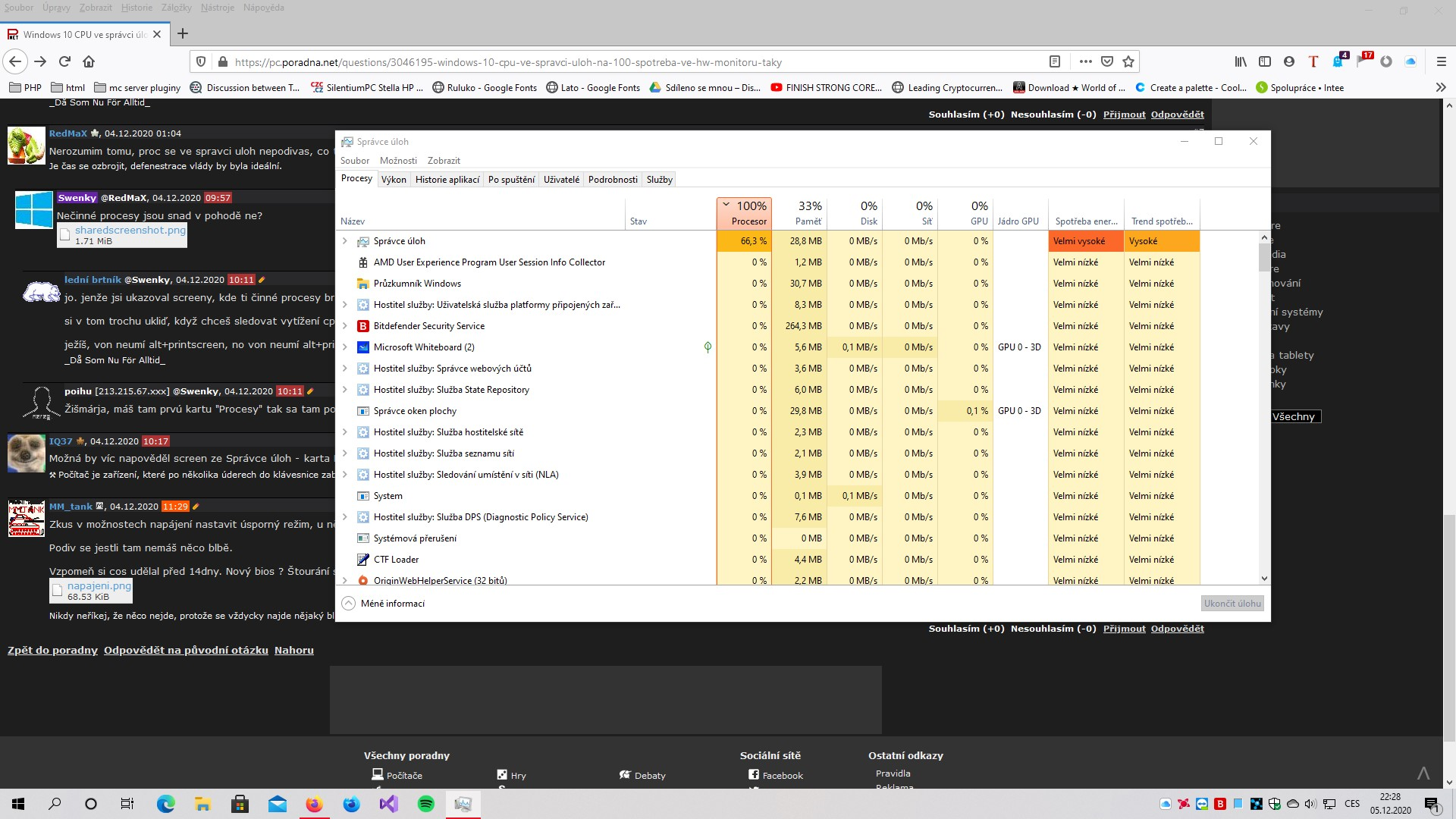Click Firefox home button icon
1456x819 pixels.
(x=89, y=62)
